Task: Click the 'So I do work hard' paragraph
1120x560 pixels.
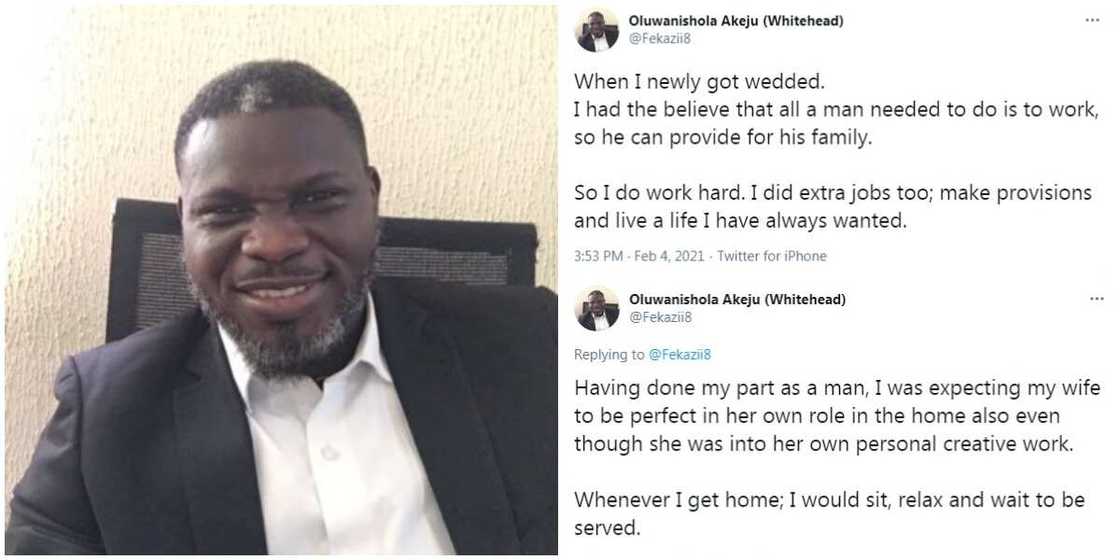Action: click(832, 205)
